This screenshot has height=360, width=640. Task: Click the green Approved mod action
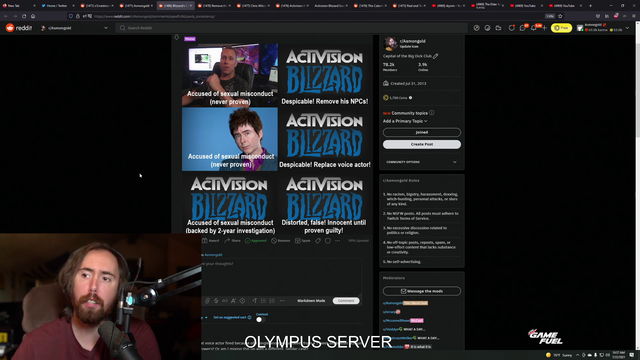click(x=256, y=241)
